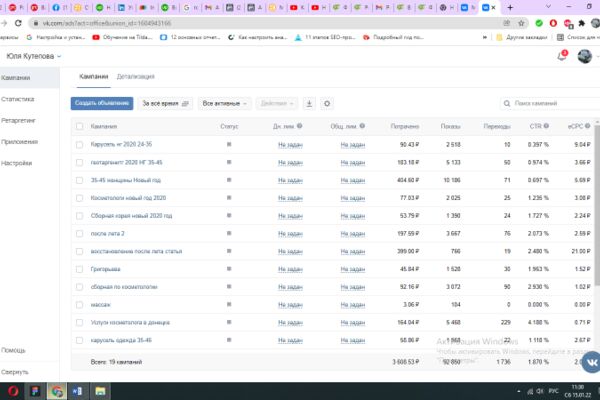Open the Действия actions dropdown
This screenshot has height=400, width=600.
point(277,103)
